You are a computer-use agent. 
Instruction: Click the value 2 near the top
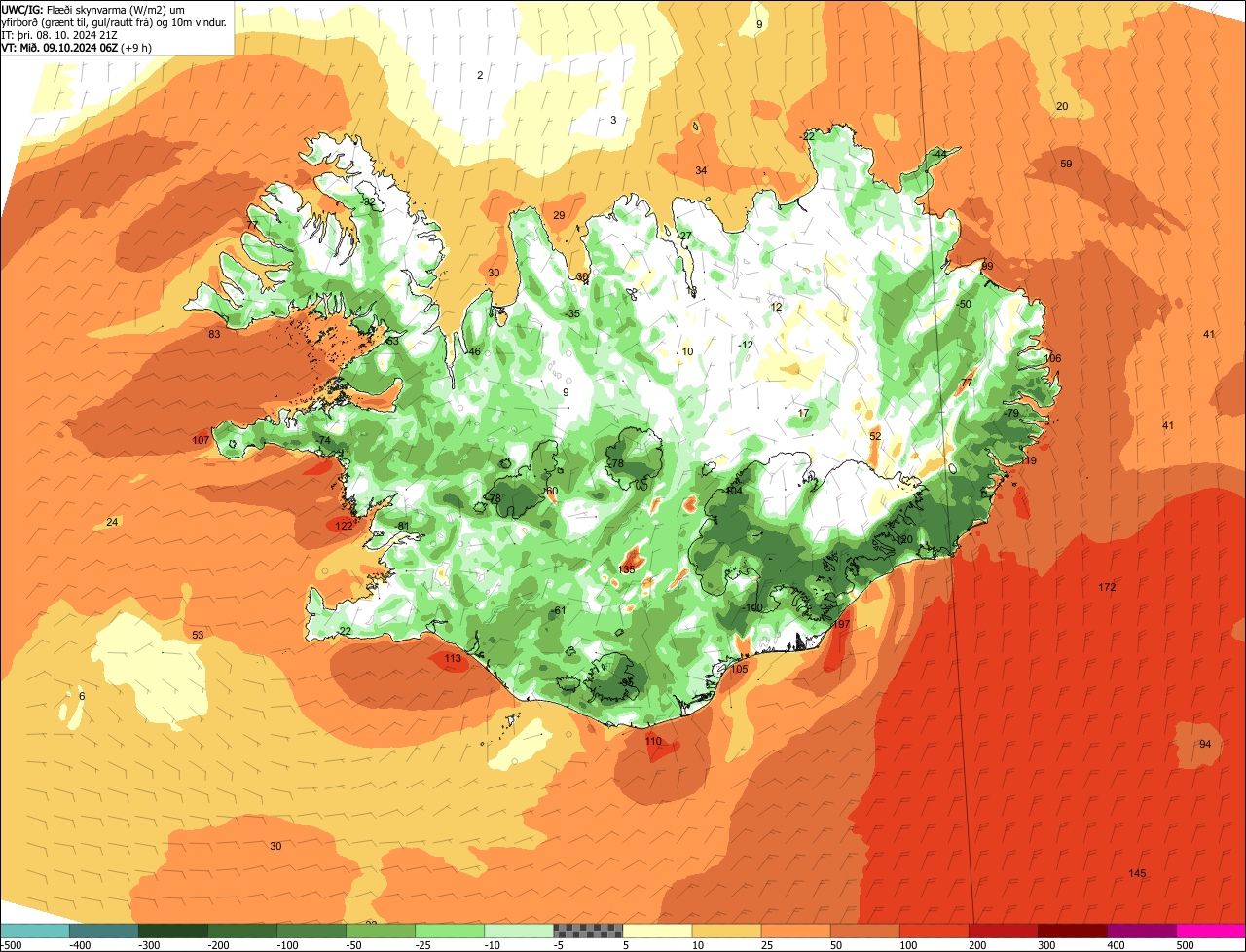479,75
